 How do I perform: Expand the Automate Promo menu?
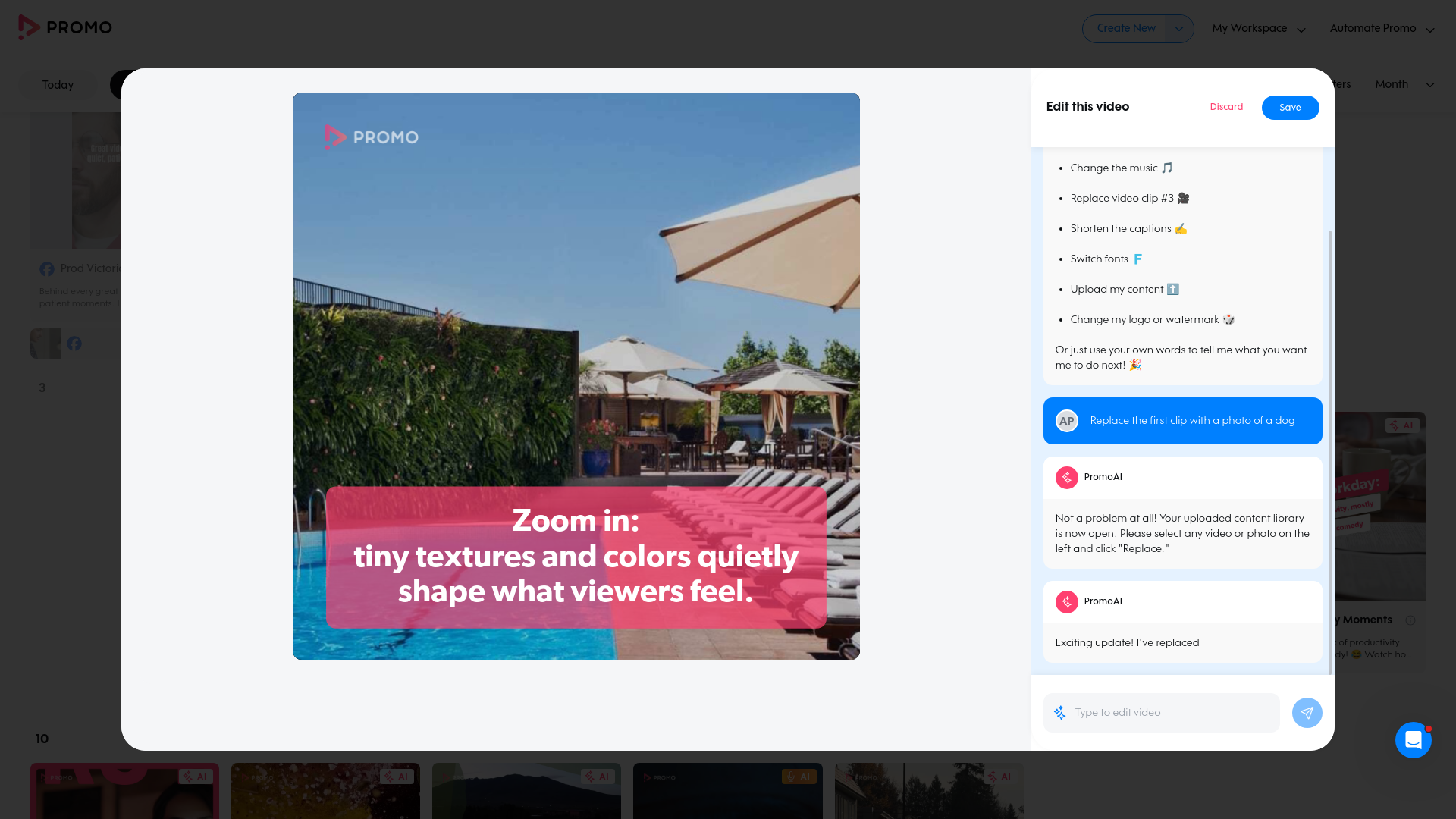[x=1382, y=29]
